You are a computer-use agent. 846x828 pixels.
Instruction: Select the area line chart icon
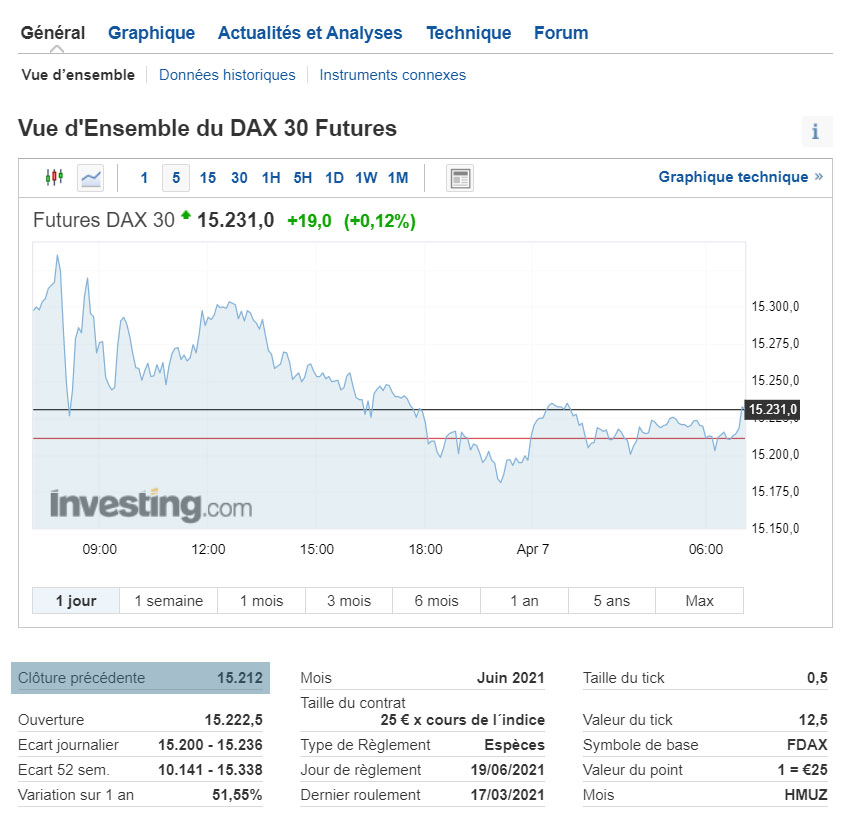91,178
